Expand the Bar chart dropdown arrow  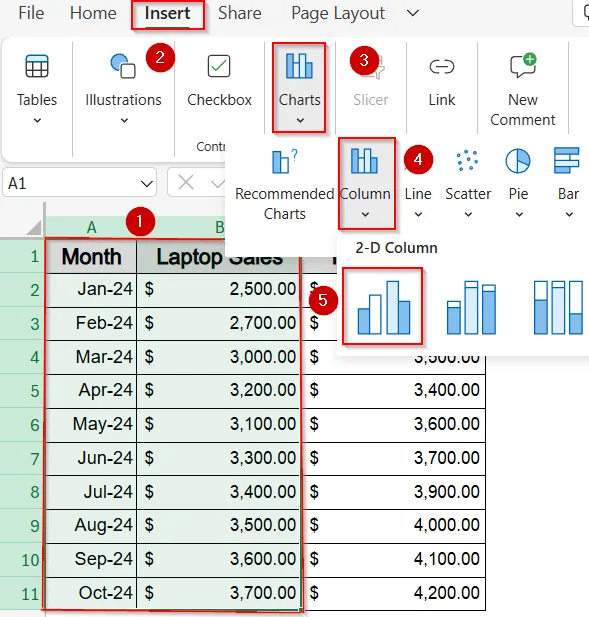pyautogui.click(x=569, y=214)
